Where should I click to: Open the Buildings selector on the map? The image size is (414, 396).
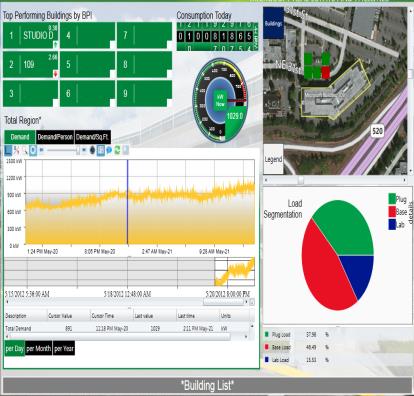(x=273, y=23)
